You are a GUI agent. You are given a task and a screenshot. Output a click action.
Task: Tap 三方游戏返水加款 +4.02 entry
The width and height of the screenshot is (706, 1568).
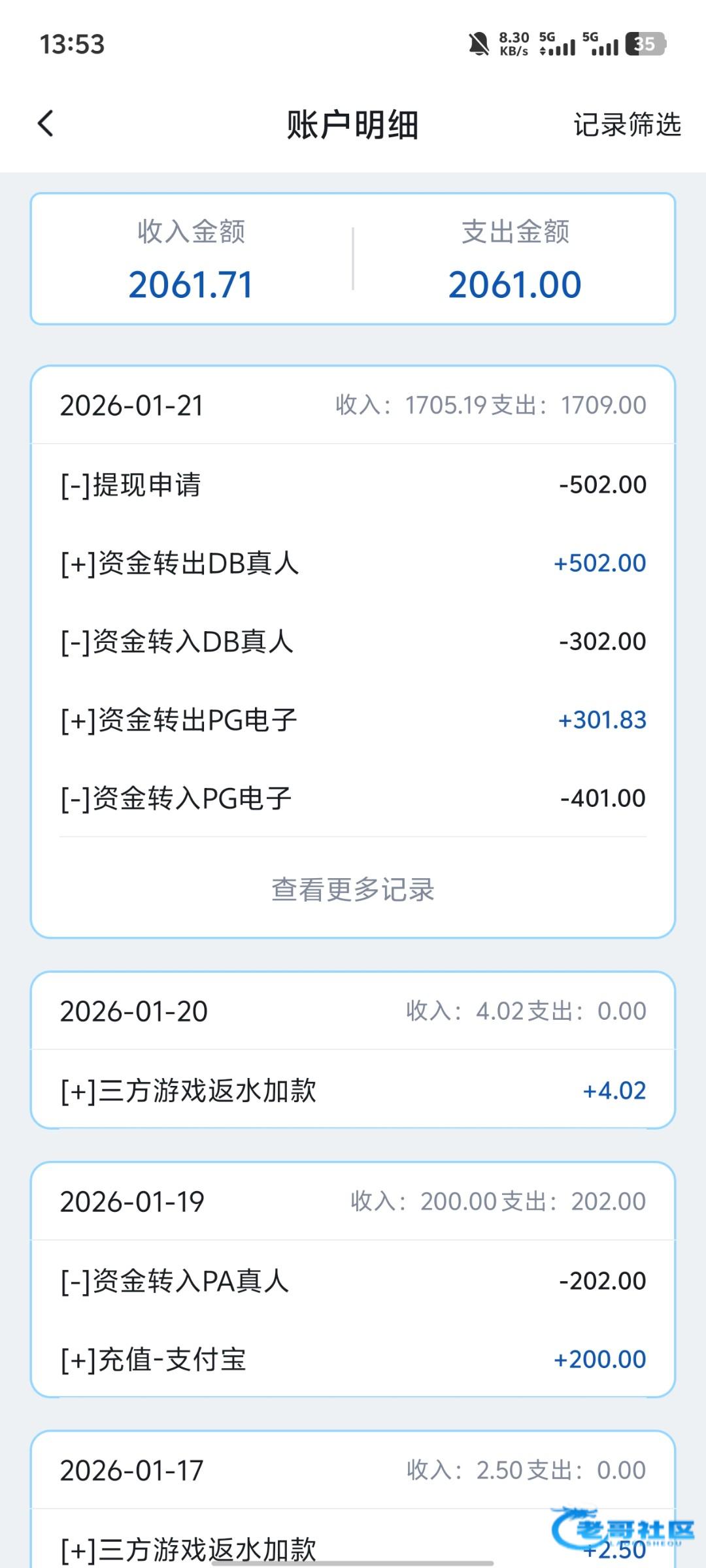(353, 1090)
